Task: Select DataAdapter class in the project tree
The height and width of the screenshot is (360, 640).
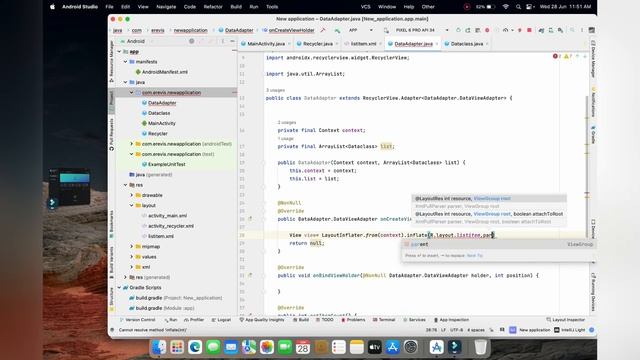Action: (x=159, y=103)
